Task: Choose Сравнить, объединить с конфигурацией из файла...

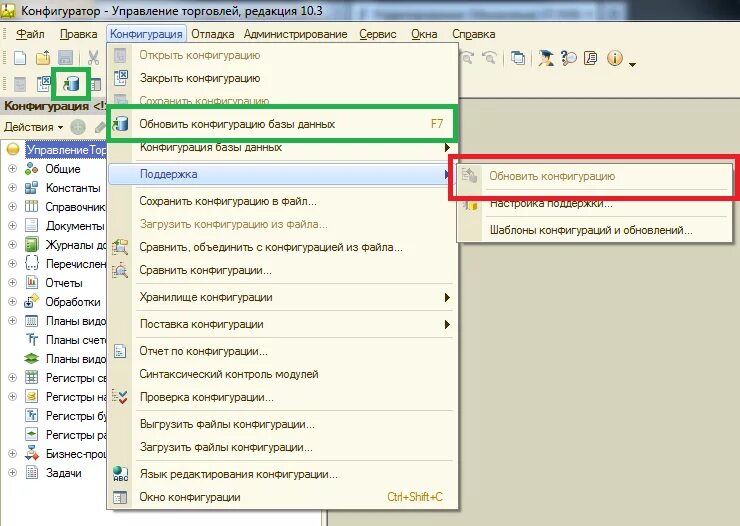Action: pos(282,247)
